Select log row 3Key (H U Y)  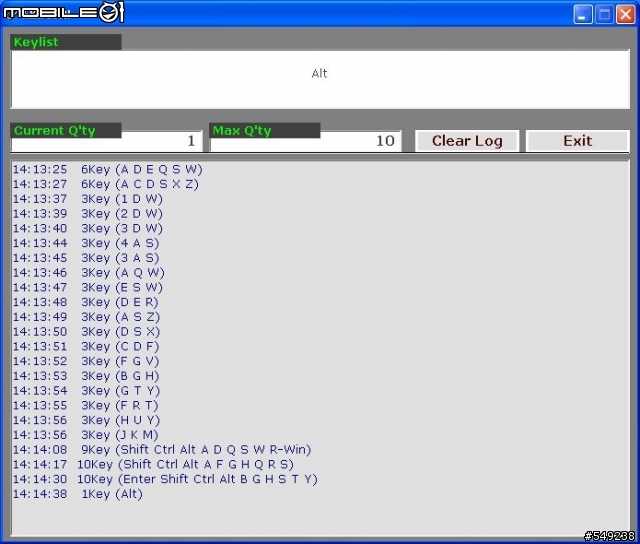point(86,420)
